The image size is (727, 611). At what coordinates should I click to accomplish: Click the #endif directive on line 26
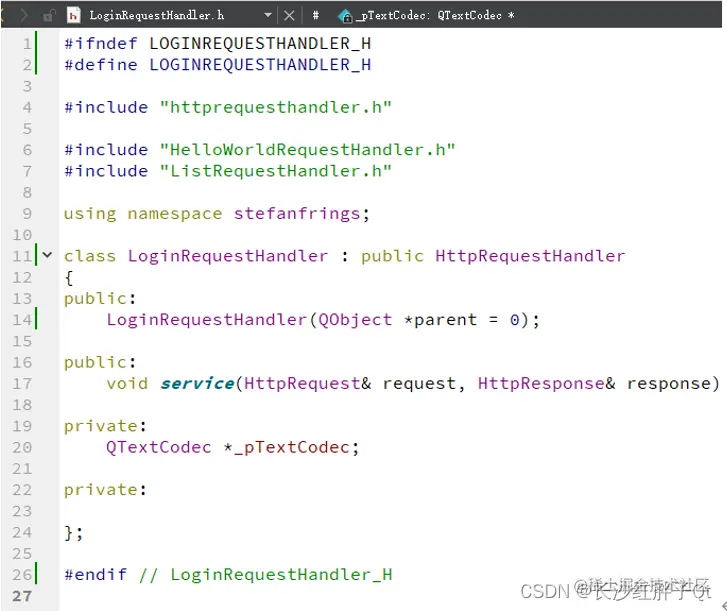tap(95, 575)
